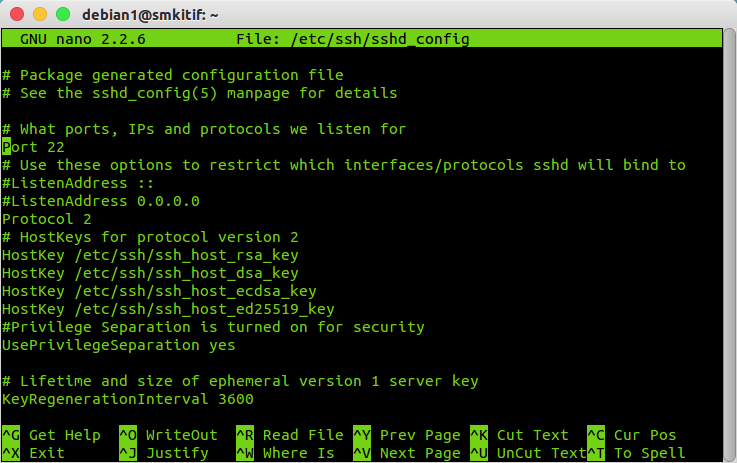The width and height of the screenshot is (737, 463).
Task: Click the orange minimize window button
Action: pos(39,15)
